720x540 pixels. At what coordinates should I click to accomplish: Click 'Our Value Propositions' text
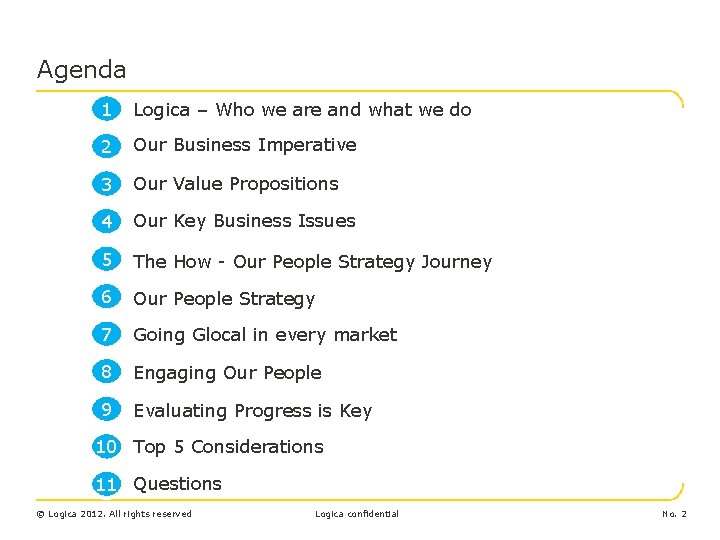(236, 184)
